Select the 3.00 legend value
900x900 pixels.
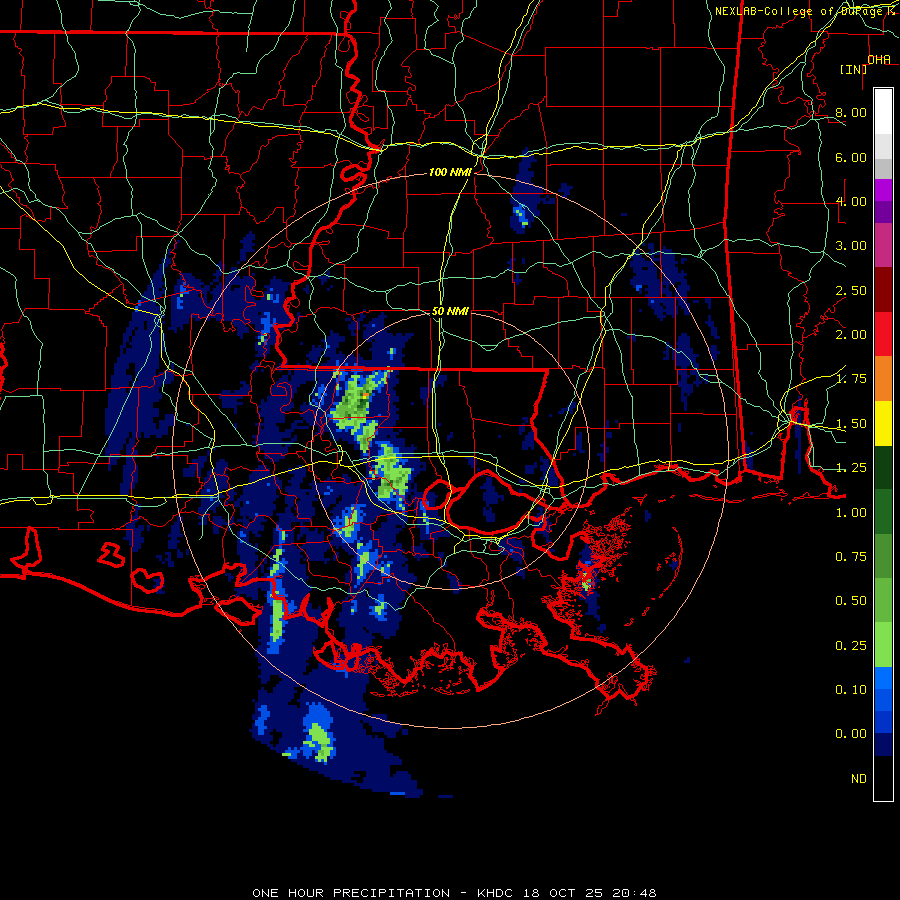point(851,246)
